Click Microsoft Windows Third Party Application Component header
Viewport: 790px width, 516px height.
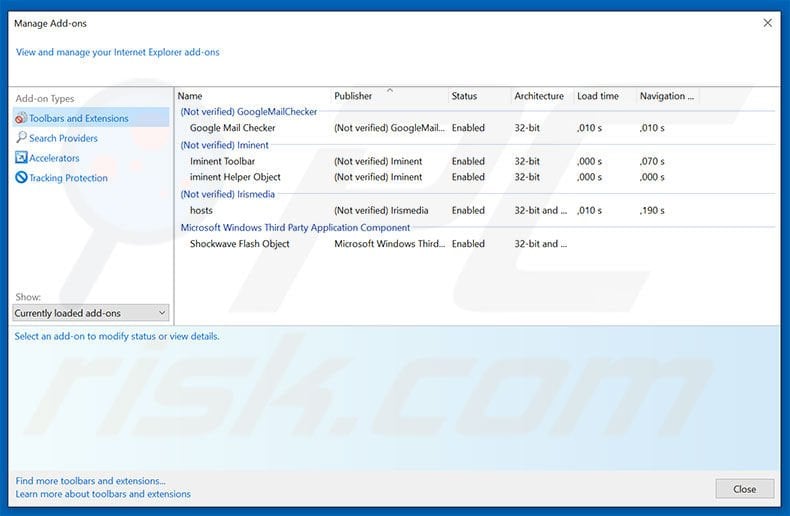click(295, 228)
